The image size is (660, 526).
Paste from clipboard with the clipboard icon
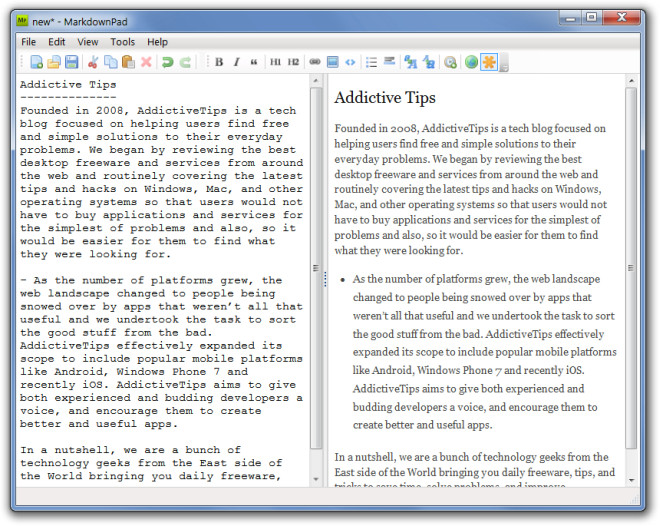point(128,62)
